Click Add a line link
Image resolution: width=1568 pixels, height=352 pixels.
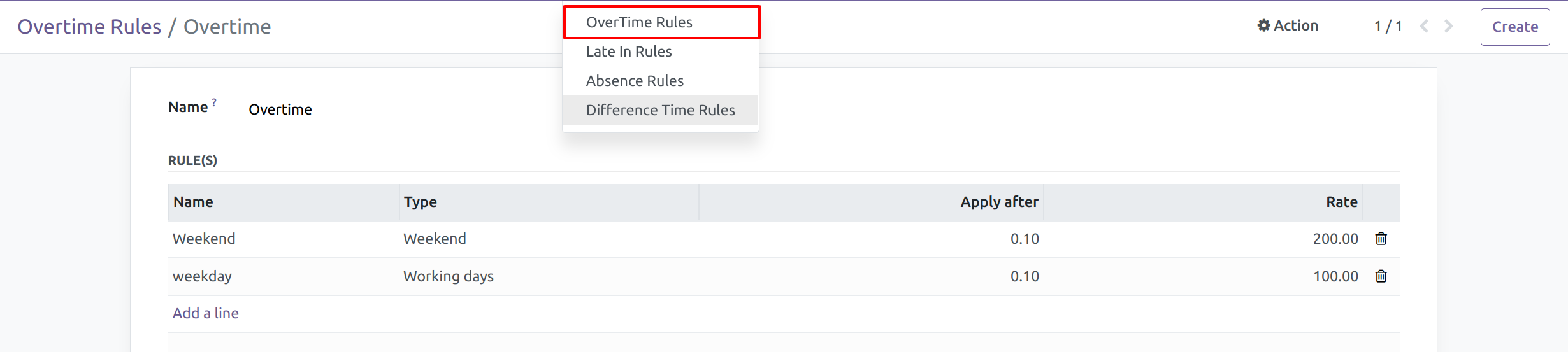[x=205, y=313]
